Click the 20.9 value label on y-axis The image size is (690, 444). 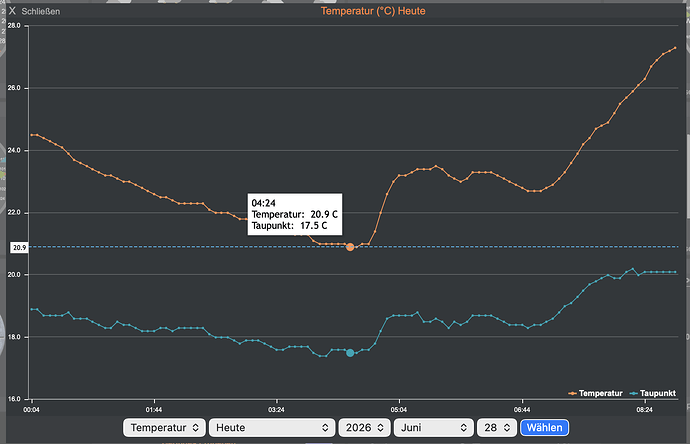tap(19, 247)
